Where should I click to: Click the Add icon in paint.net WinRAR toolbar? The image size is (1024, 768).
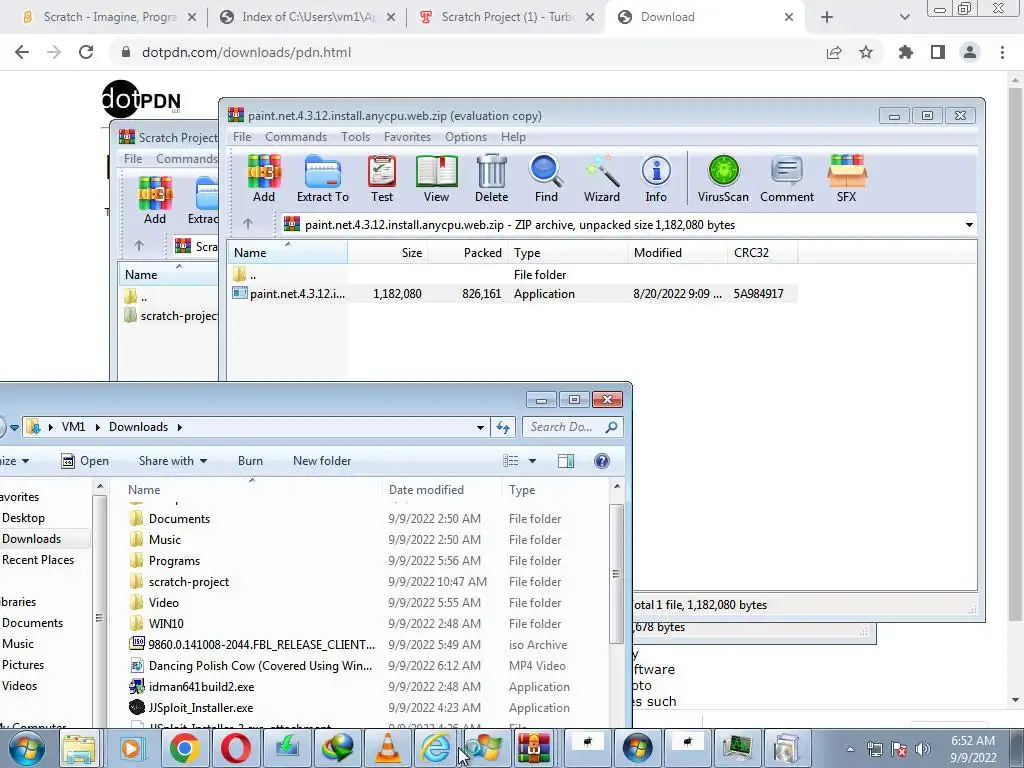click(264, 179)
